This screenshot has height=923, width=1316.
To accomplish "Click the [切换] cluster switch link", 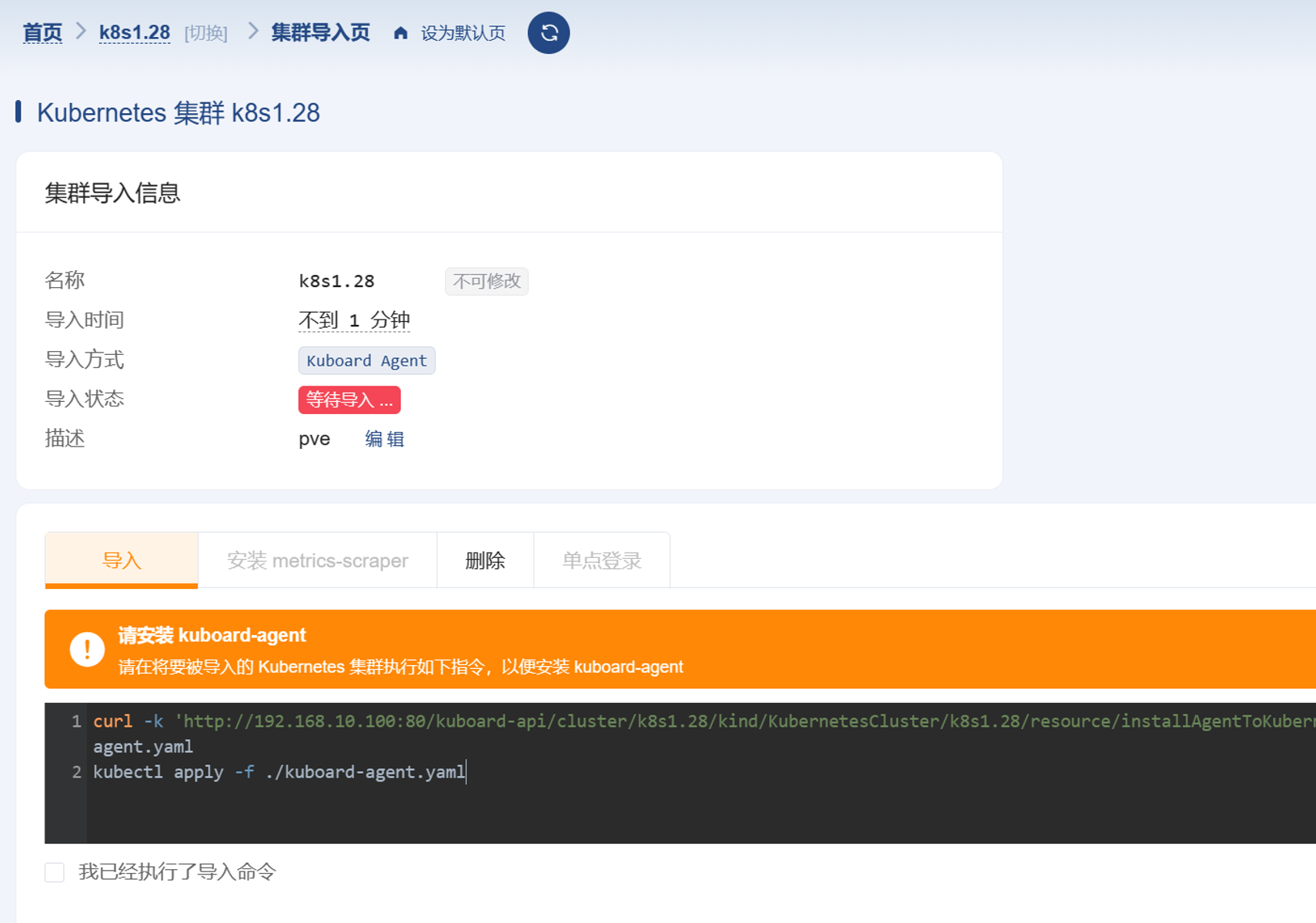I will coord(206,33).
